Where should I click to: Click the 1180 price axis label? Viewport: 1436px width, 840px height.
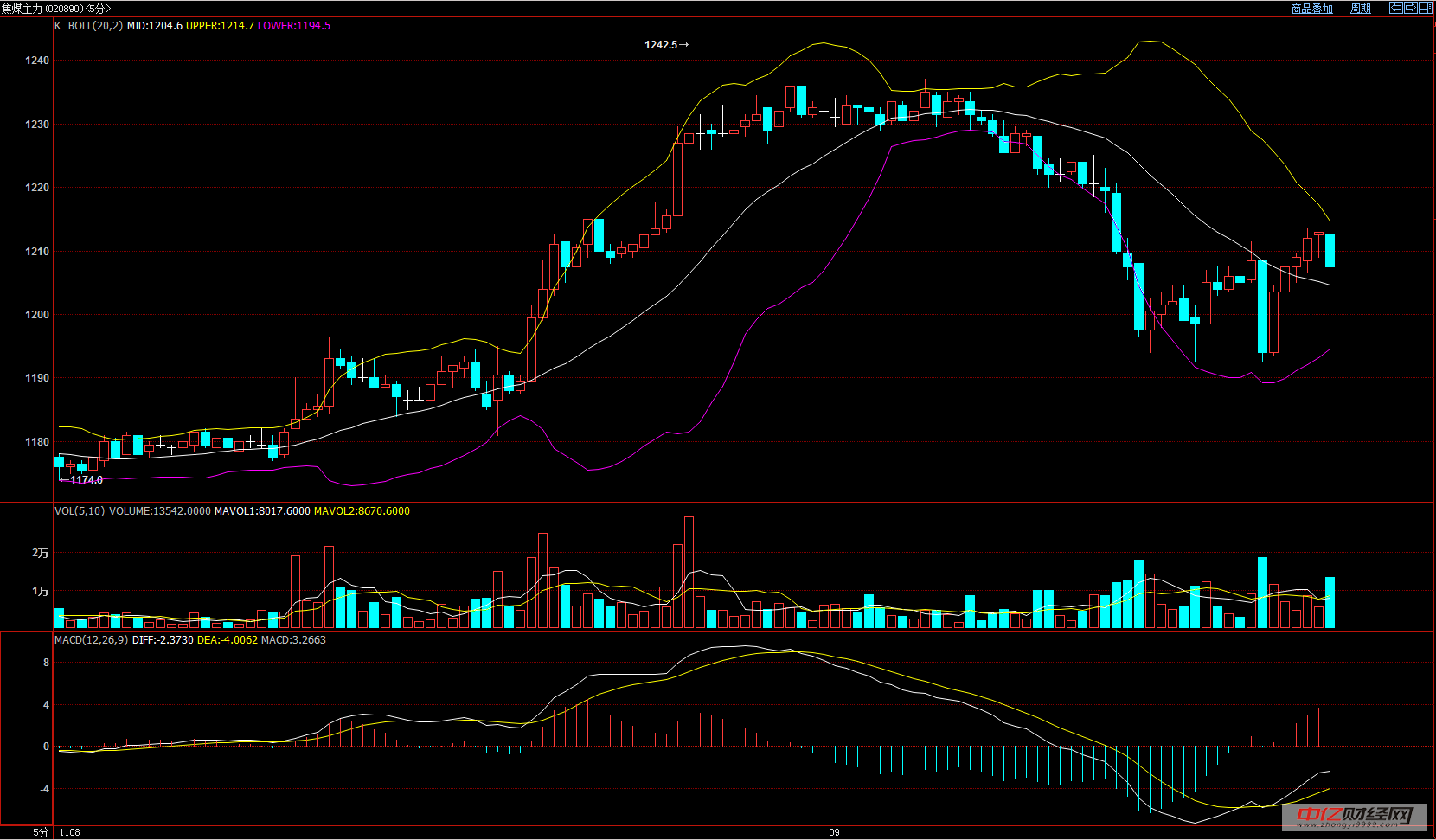point(37,442)
